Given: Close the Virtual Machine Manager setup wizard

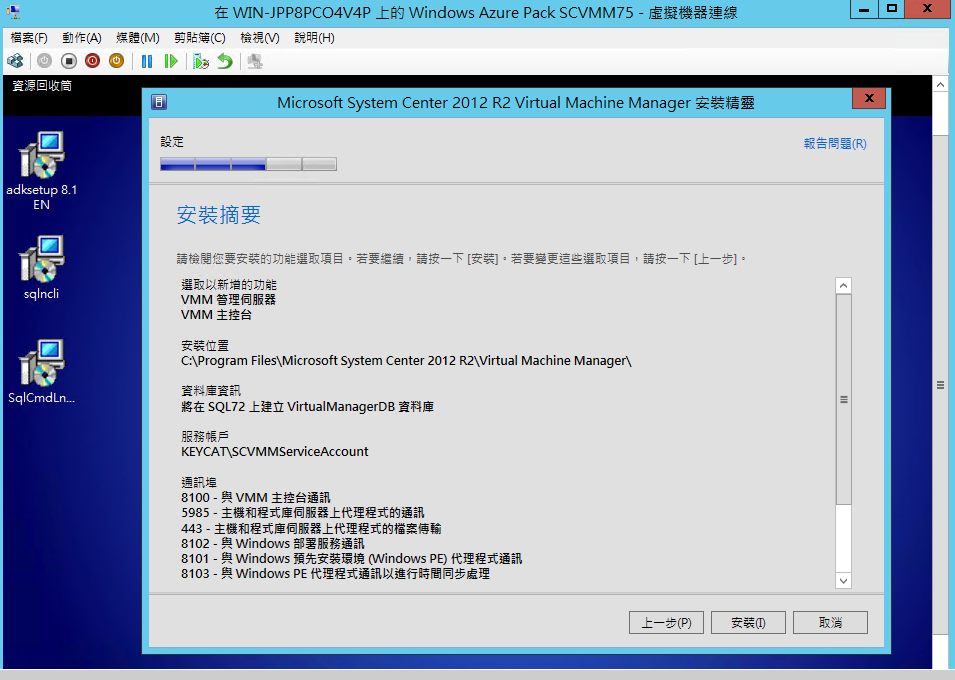Looking at the screenshot, I should (x=869, y=98).
